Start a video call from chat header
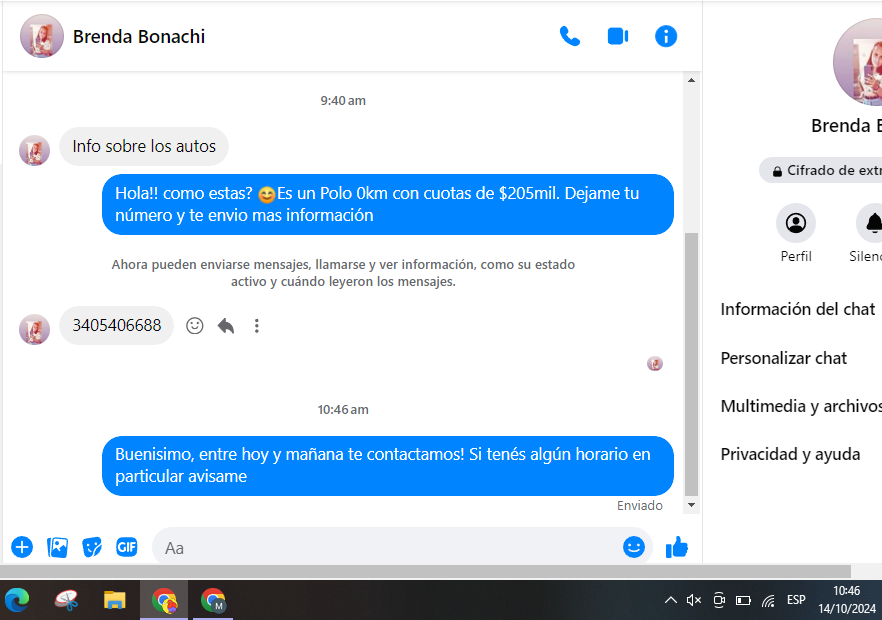The width and height of the screenshot is (882, 620). (618, 37)
